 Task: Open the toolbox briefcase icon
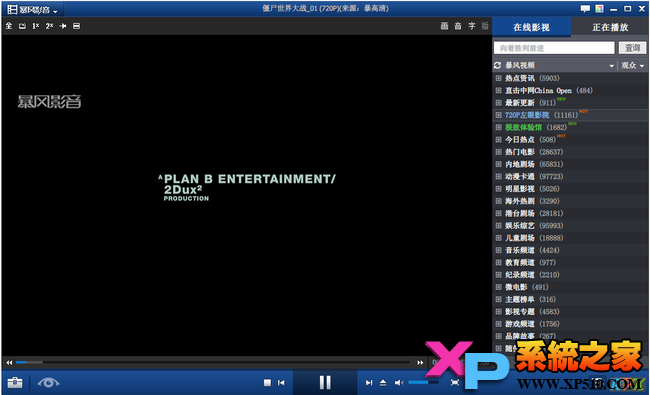tap(15, 382)
